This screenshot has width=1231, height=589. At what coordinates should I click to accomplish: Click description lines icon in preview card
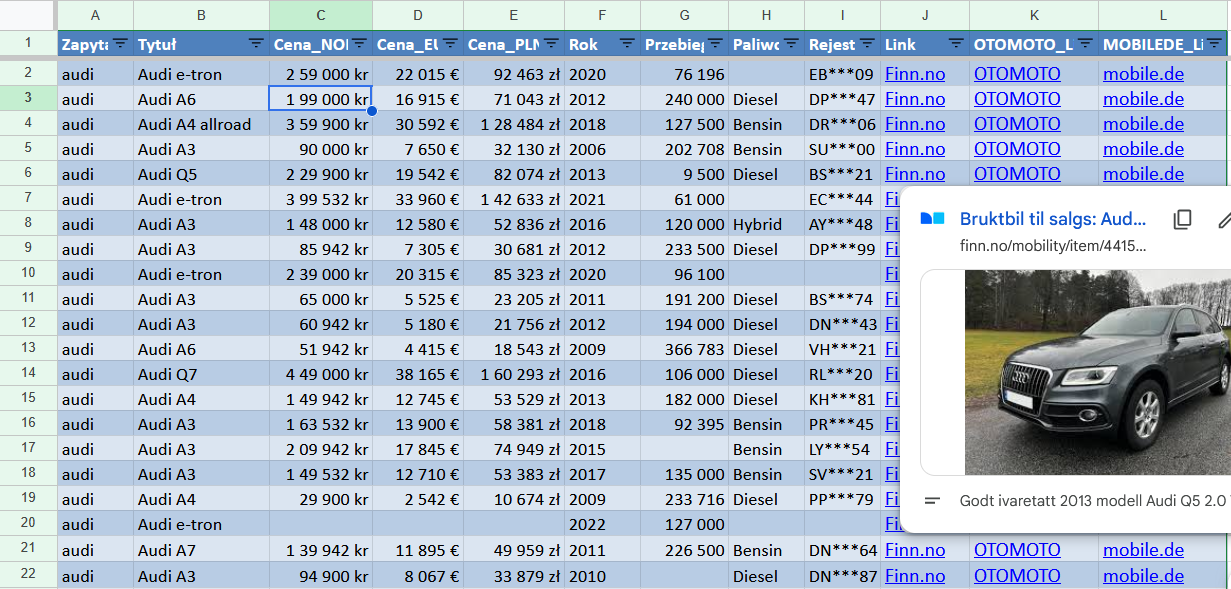[932, 501]
